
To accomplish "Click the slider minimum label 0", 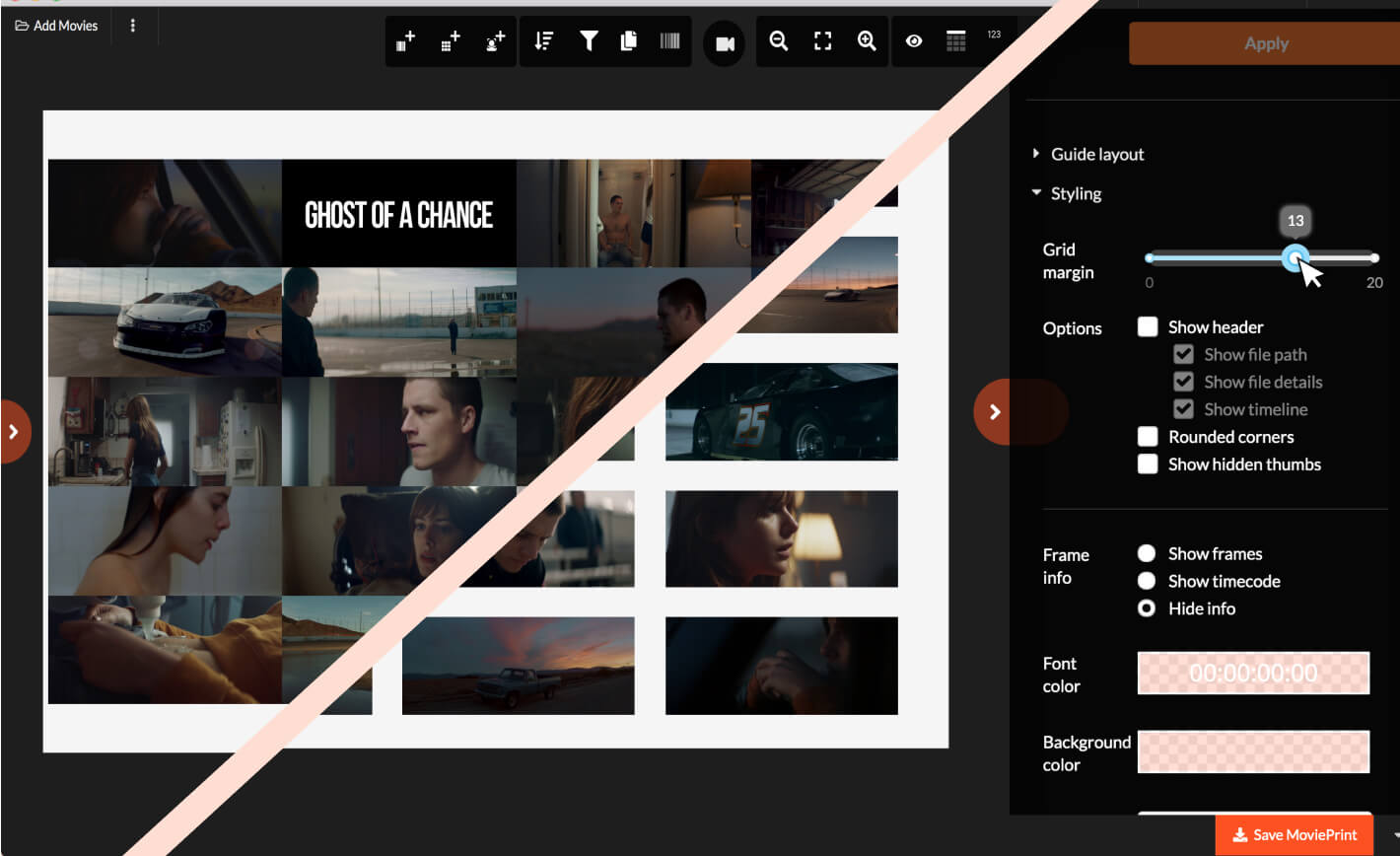I will [1149, 282].
